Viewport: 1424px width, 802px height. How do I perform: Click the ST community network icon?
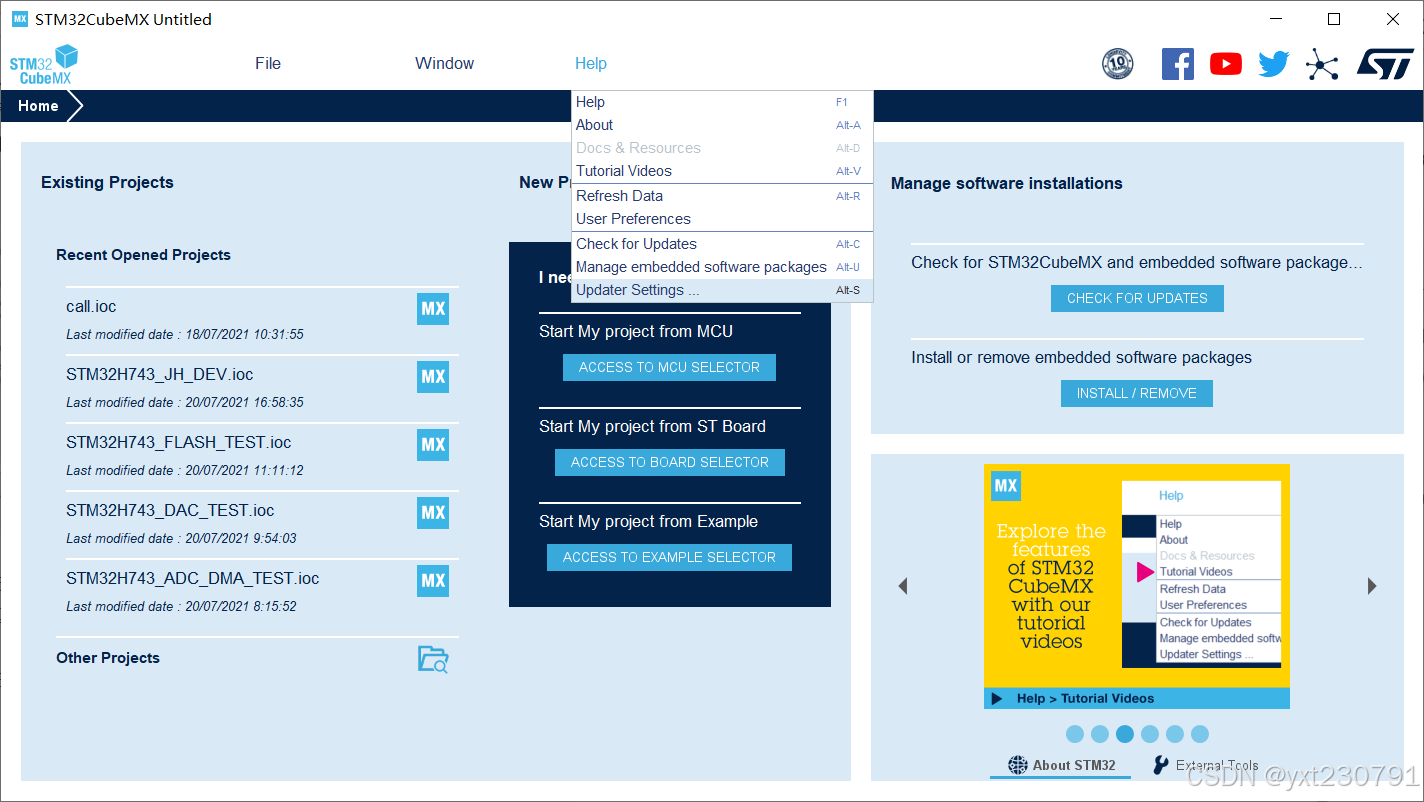click(x=1322, y=65)
